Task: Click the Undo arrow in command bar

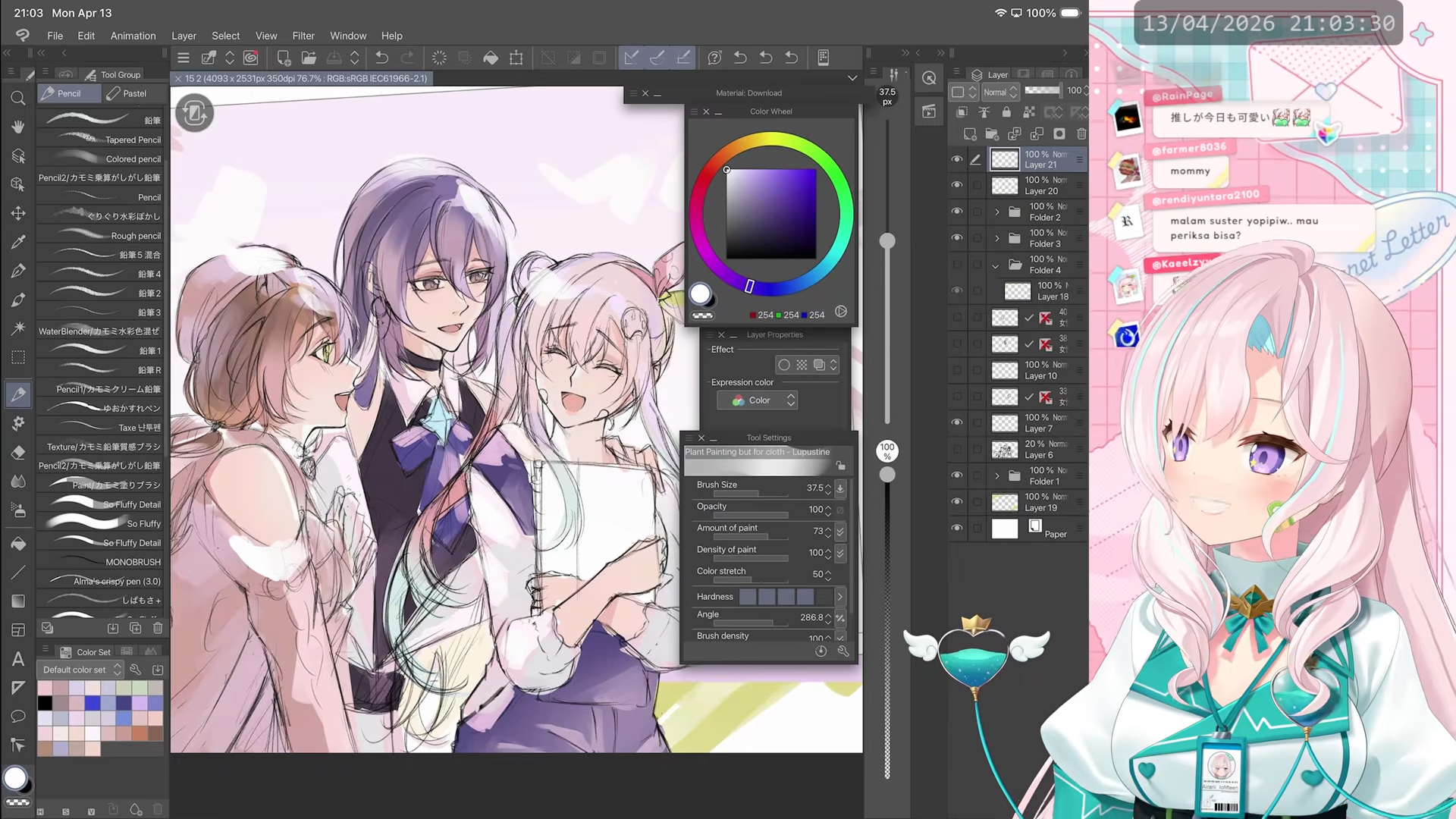Action: (x=381, y=58)
